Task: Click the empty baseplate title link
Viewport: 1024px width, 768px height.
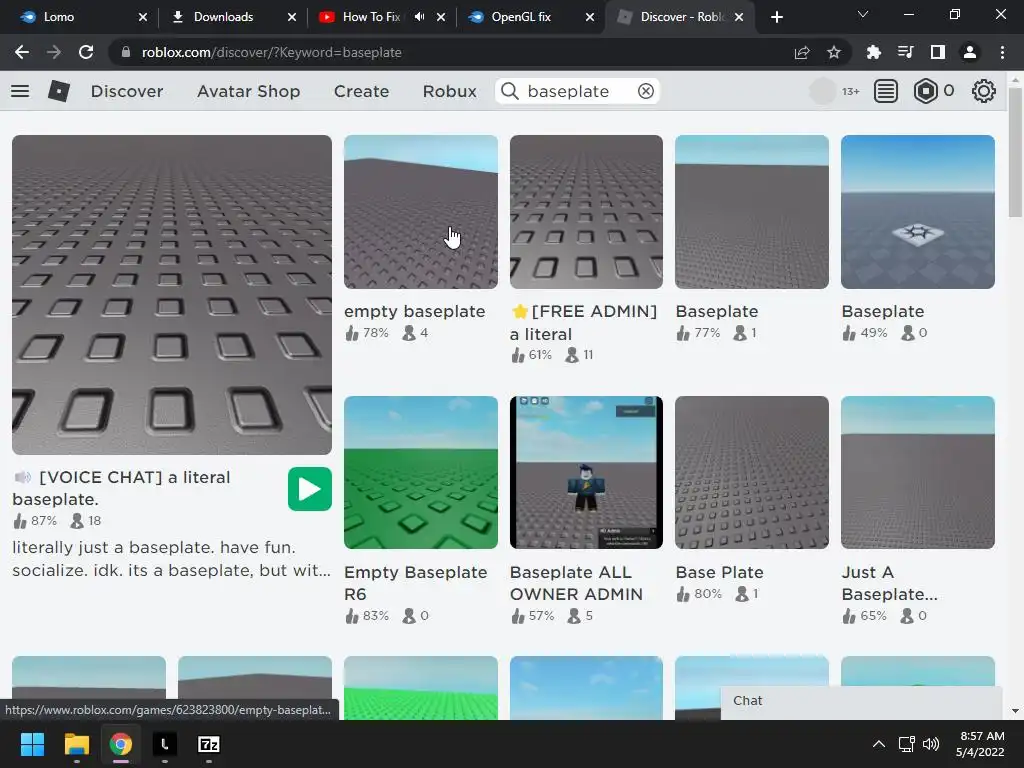Action: [415, 312]
